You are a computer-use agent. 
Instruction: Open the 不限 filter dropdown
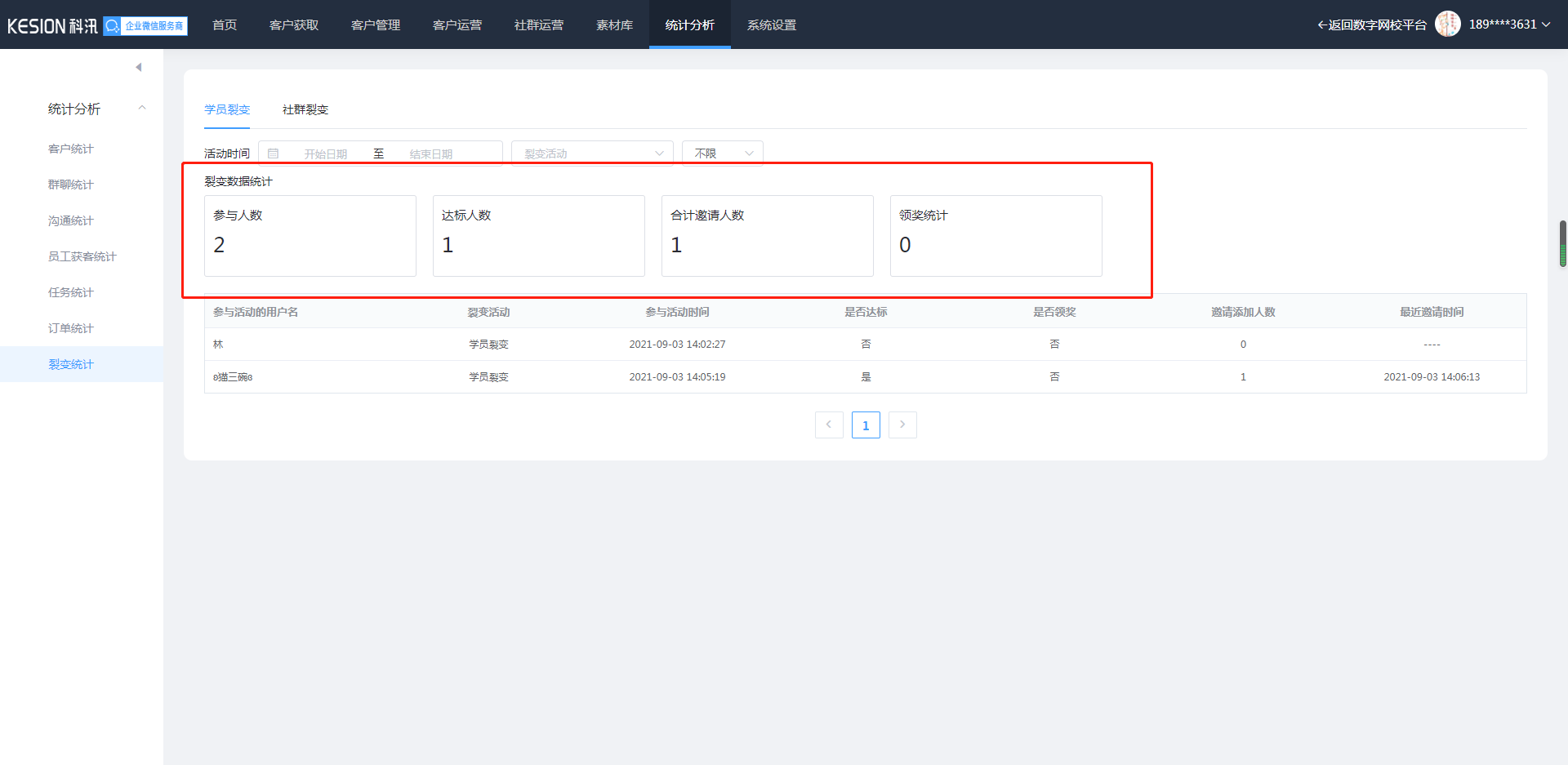(722, 153)
